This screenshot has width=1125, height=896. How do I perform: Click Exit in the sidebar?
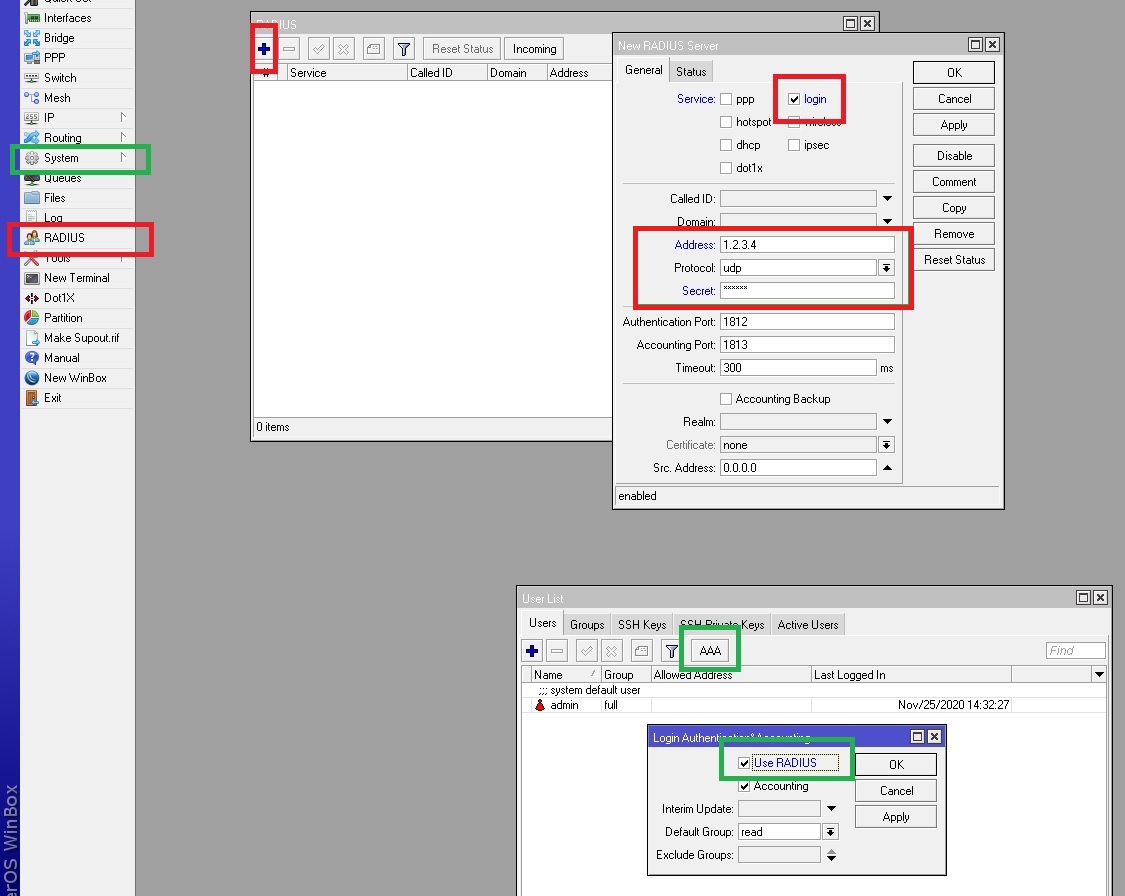coord(77,398)
